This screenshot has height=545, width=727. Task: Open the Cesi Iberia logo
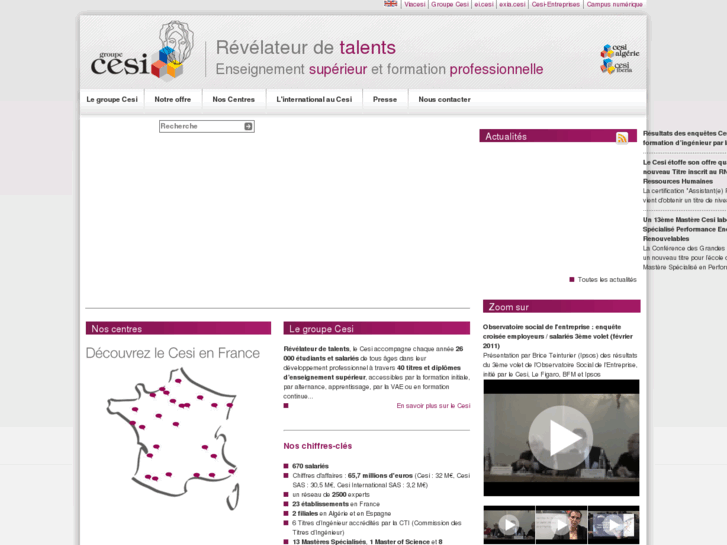coord(617,66)
